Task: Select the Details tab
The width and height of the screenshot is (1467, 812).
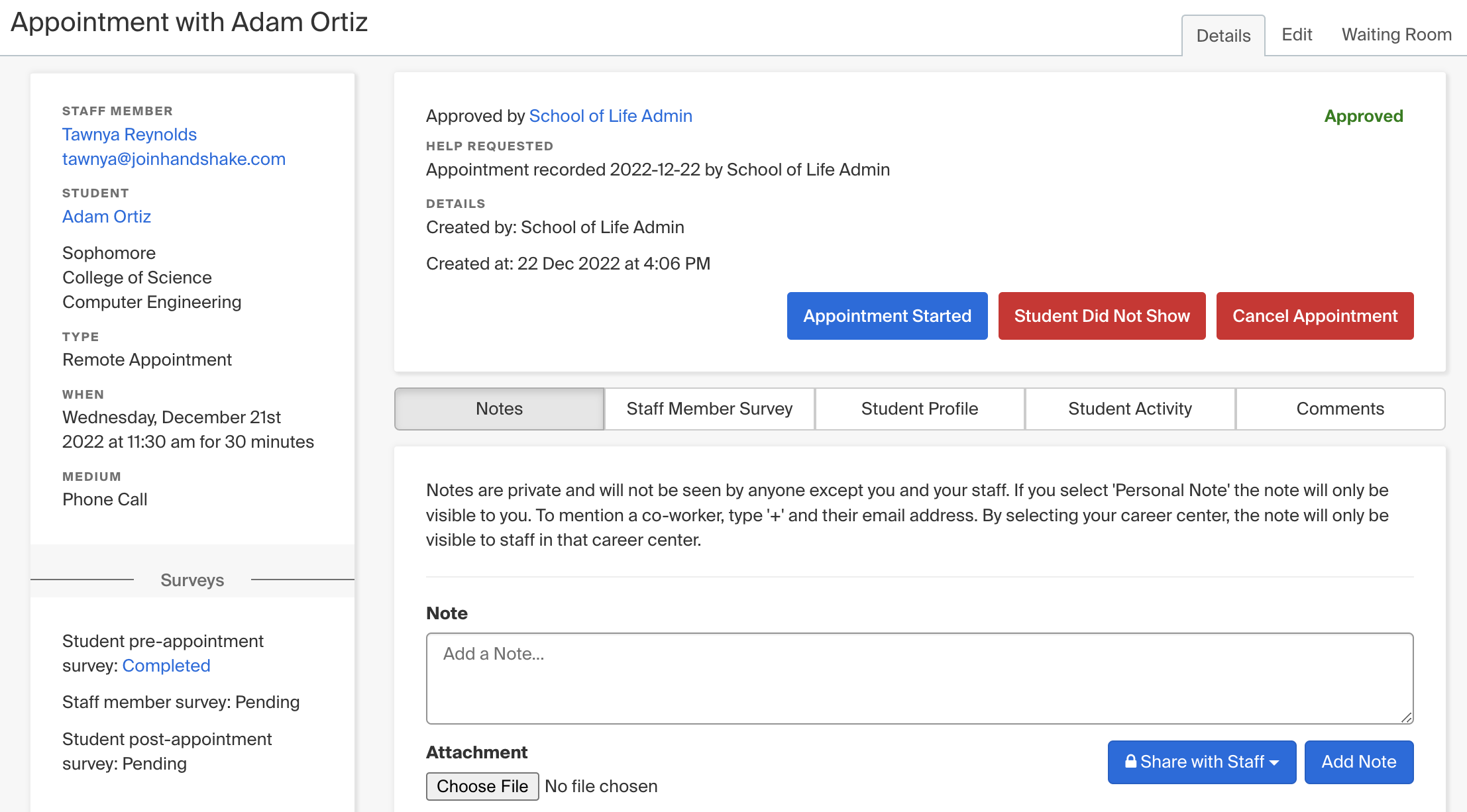Action: pyautogui.click(x=1222, y=36)
